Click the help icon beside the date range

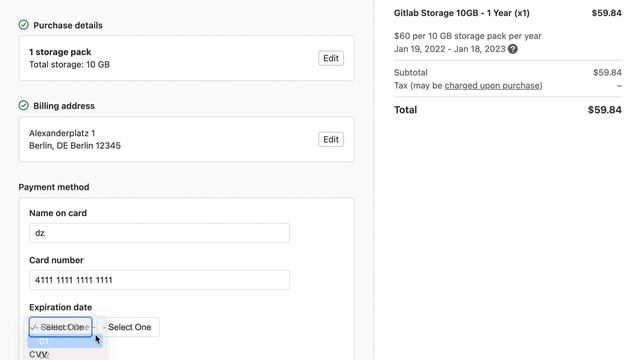[513, 49]
